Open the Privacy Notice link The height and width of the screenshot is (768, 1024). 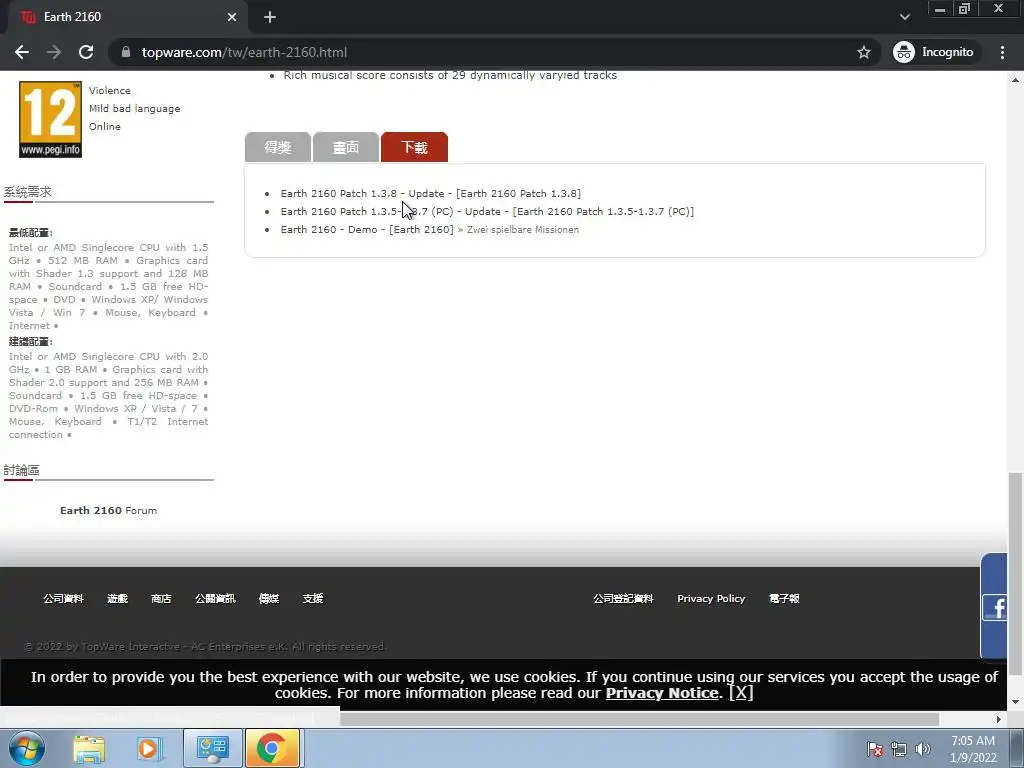[662, 693]
